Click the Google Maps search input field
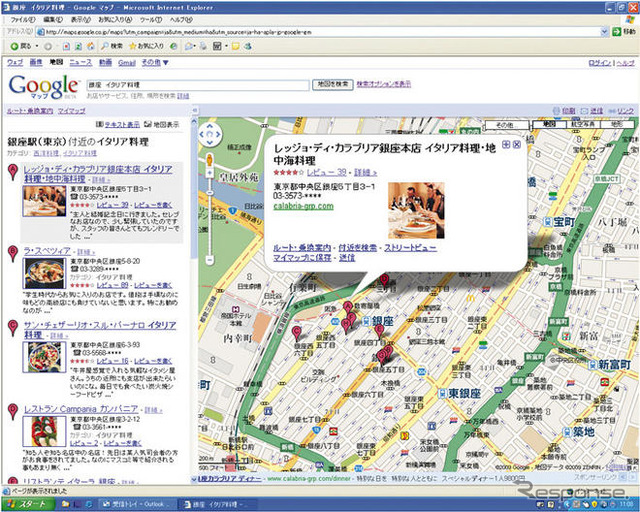Image resolution: width=640 pixels, height=512 pixels. (198, 85)
